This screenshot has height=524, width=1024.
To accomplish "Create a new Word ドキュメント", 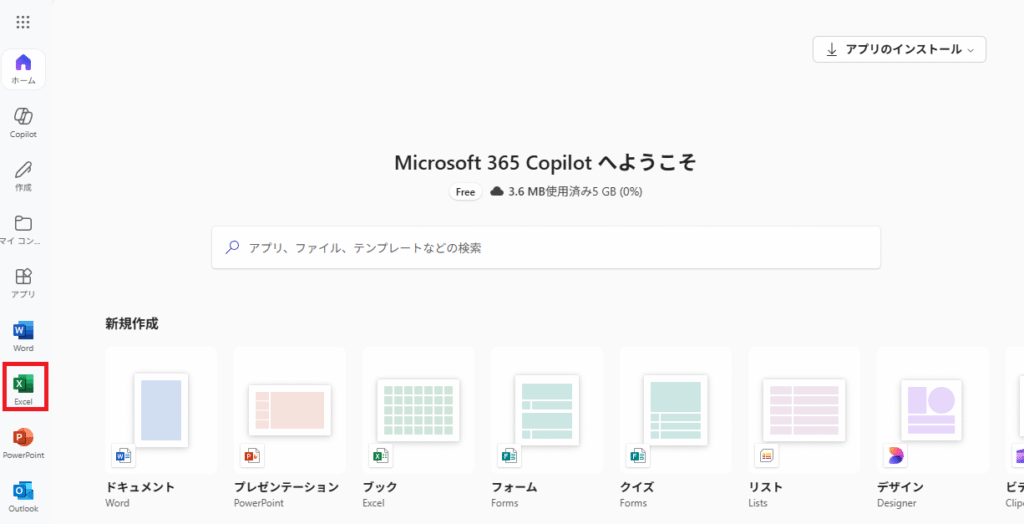I will [161, 429].
